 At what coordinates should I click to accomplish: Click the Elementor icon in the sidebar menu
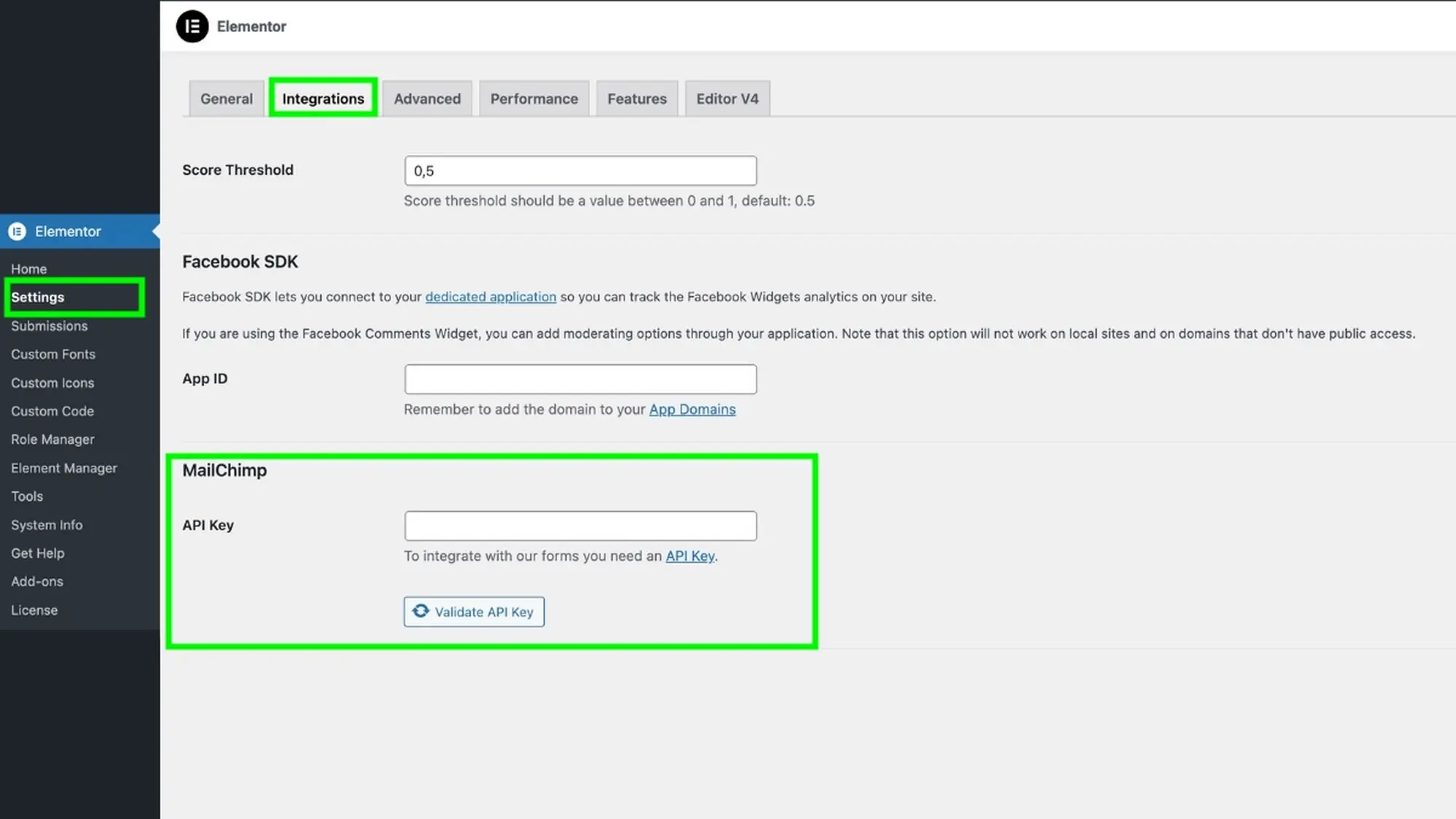[x=17, y=232]
